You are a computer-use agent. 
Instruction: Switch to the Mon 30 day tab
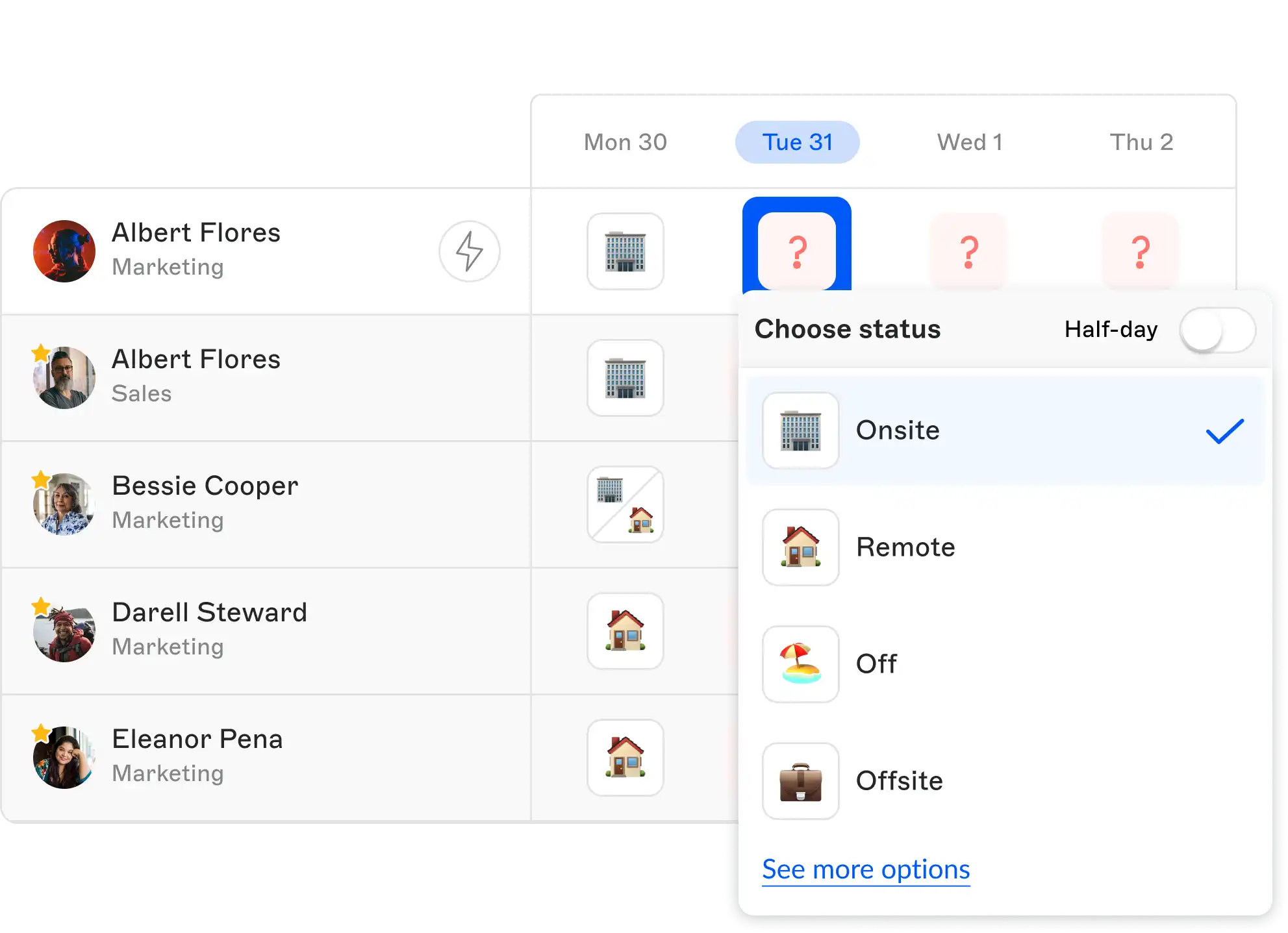(x=625, y=142)
